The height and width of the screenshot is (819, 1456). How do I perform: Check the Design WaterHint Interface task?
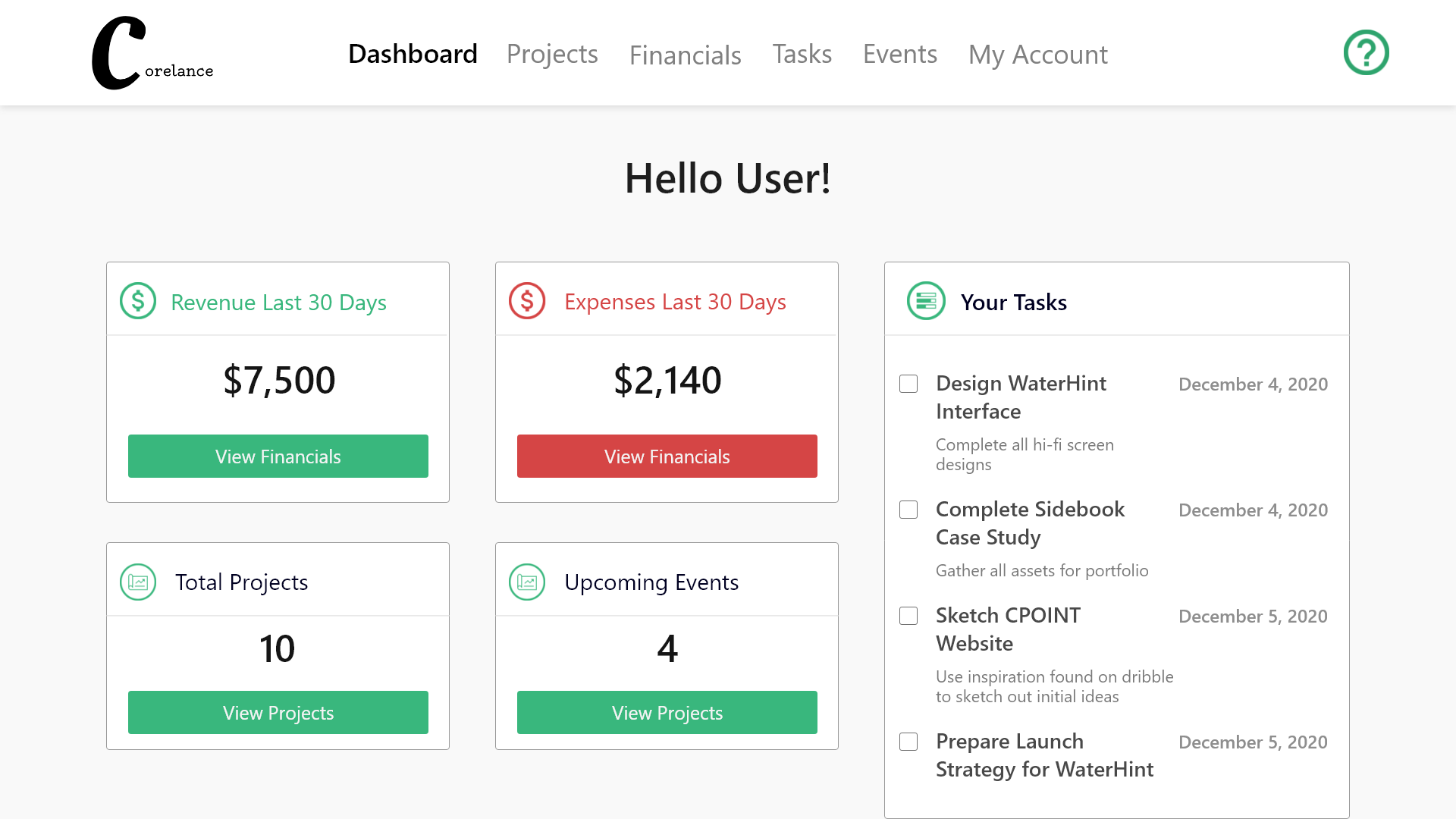coord(908,384)
